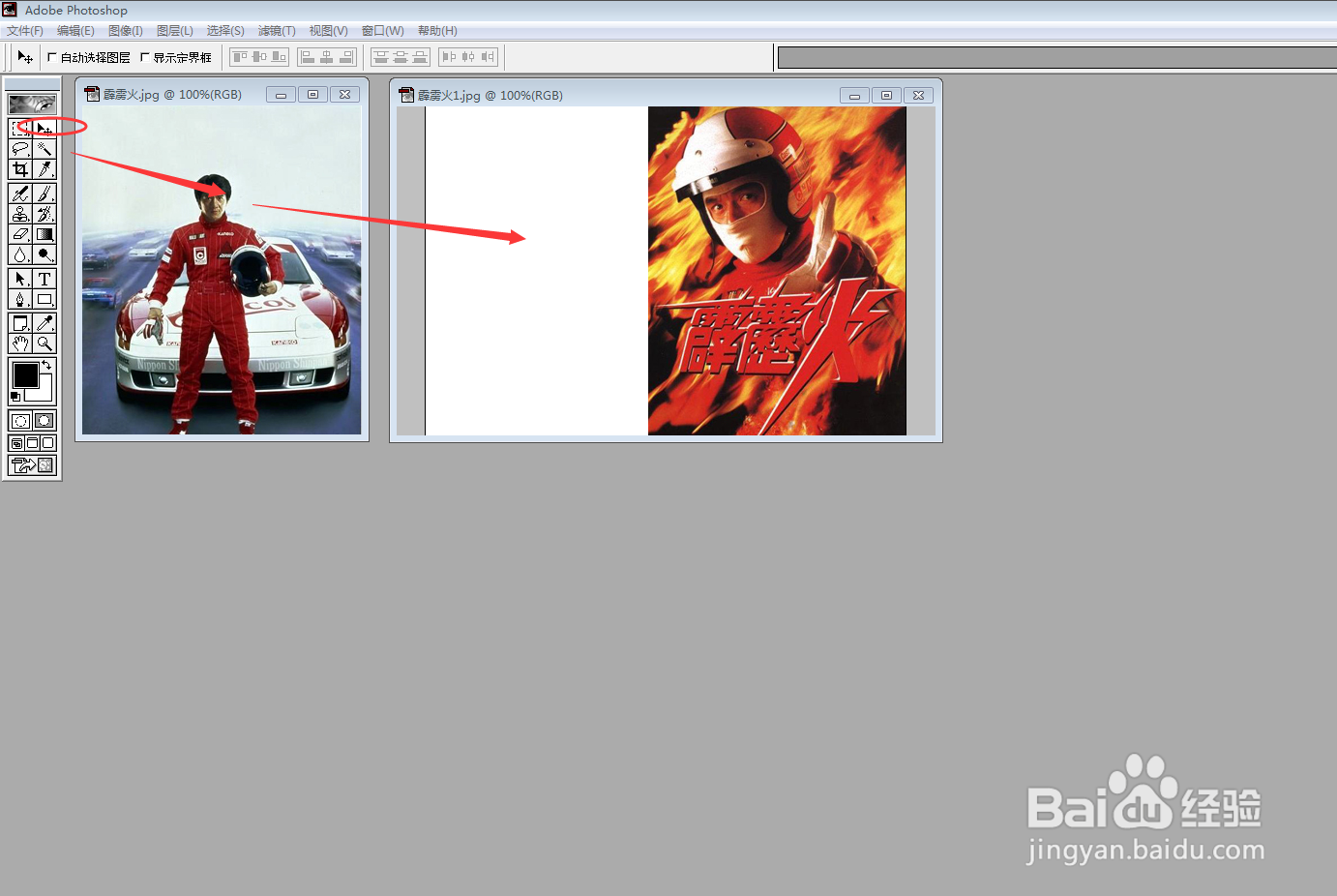This screenshot has width=1337, height=896.
Task: Select the Clone Stamp tool
Action: pos(20,214)
